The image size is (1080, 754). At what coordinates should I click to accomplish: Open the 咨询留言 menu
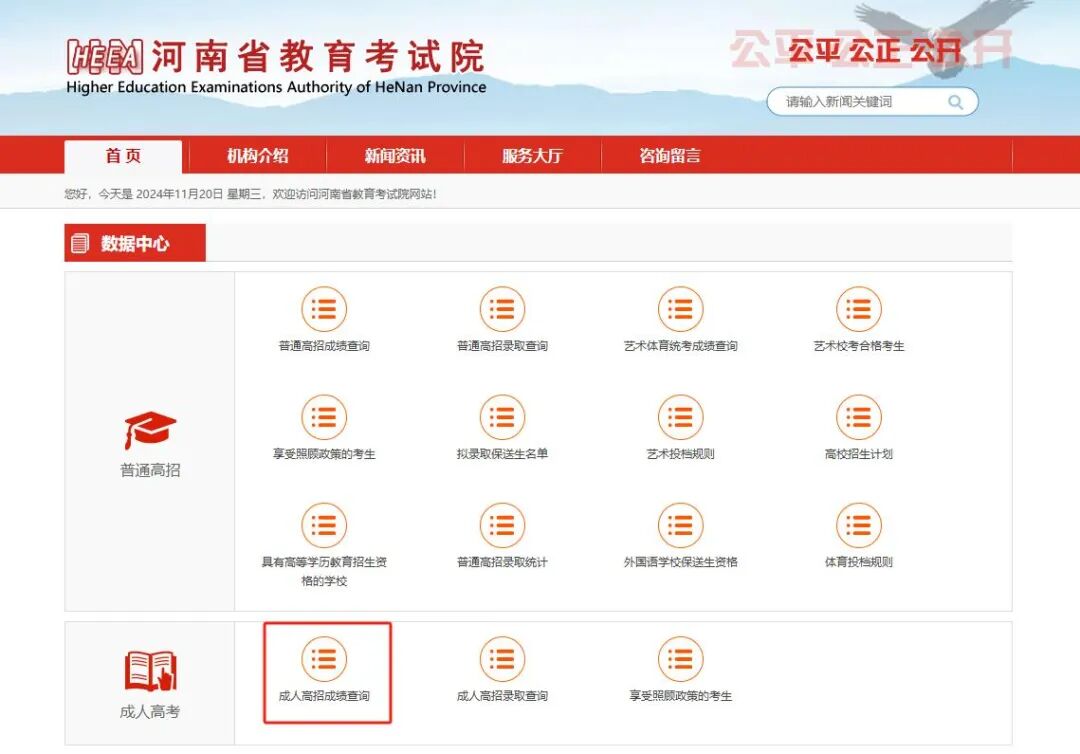click(x=668, y=155)
